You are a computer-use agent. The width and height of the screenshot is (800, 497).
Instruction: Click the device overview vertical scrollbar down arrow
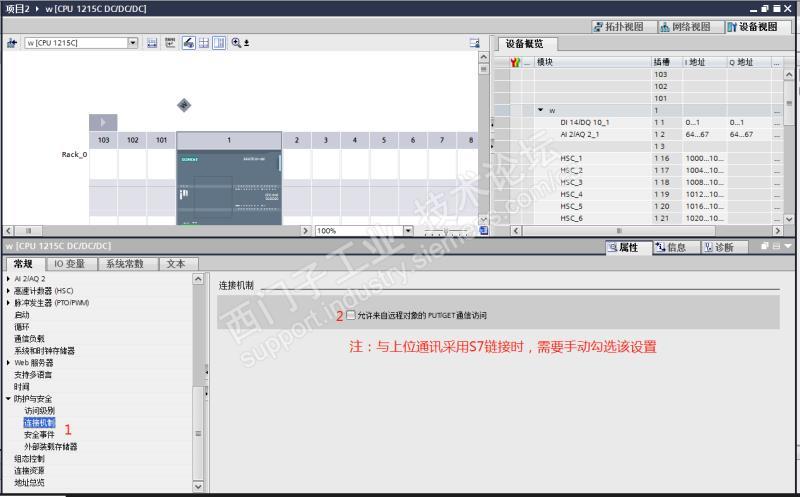pyautogui.click(x=789, y=219)
